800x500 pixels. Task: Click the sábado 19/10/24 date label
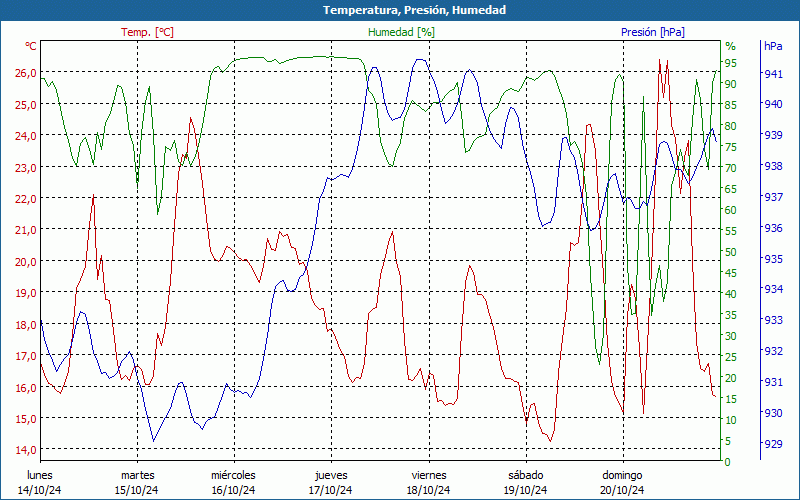tap(526, 483)
